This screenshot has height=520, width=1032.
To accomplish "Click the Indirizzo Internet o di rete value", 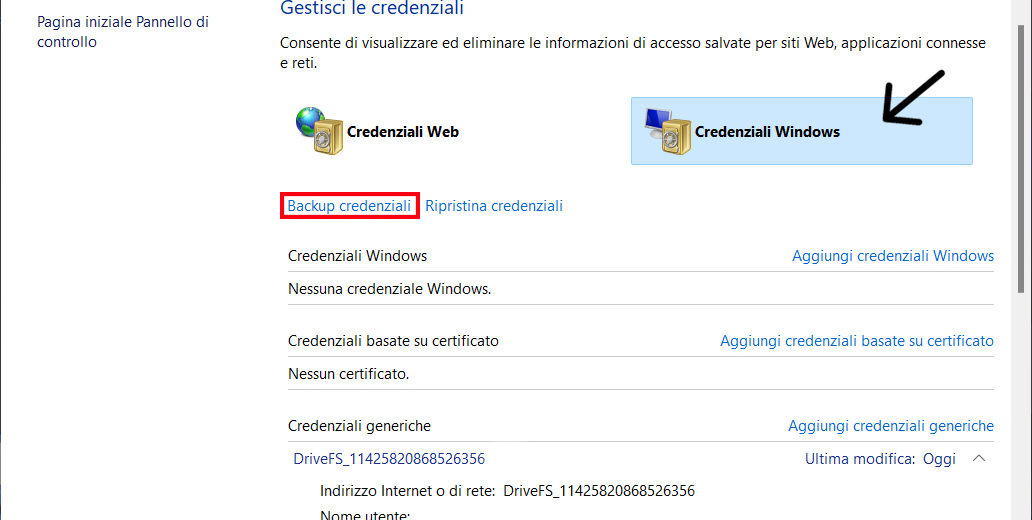I will [x=599, y=491].
